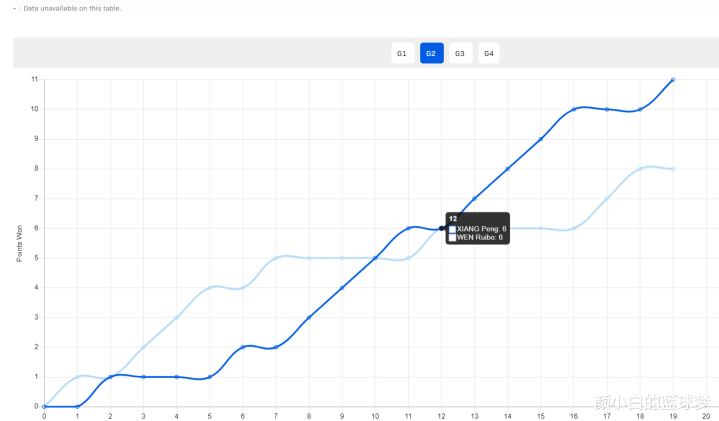
Task: Pick dark blue data point at rally 3
Action: point(144,377)
